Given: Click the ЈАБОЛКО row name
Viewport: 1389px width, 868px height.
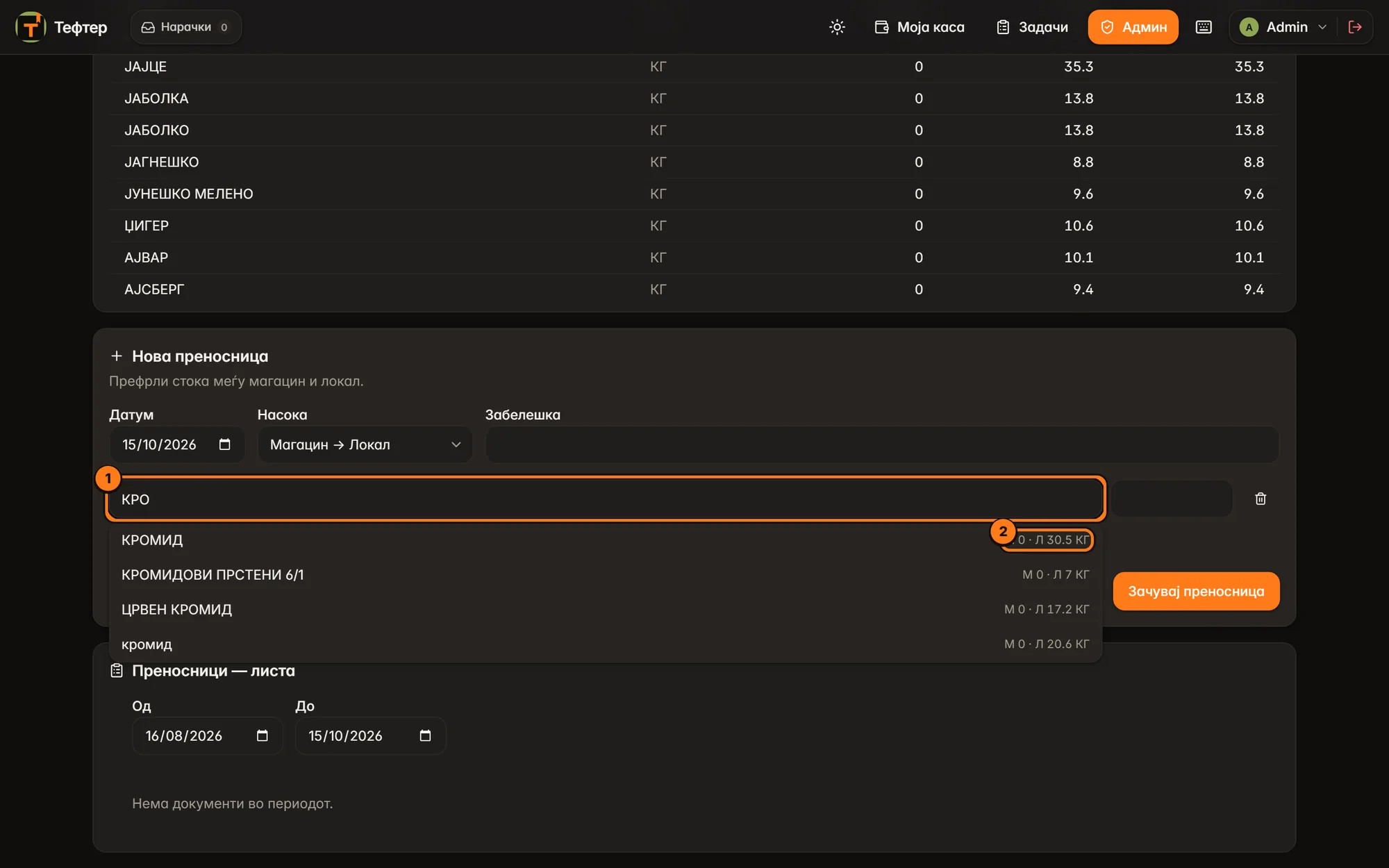Looking at the screenshot, I should pyautogui.click(x=156, y=131).
